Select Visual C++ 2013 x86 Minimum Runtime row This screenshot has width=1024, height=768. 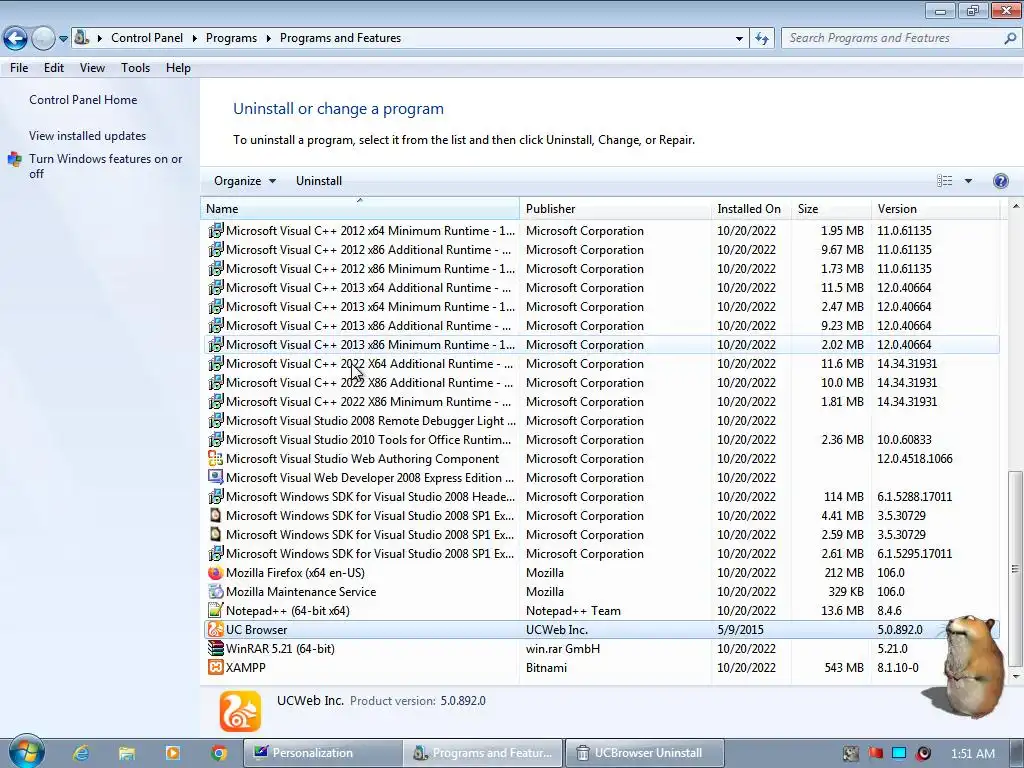tap(601, 344)
